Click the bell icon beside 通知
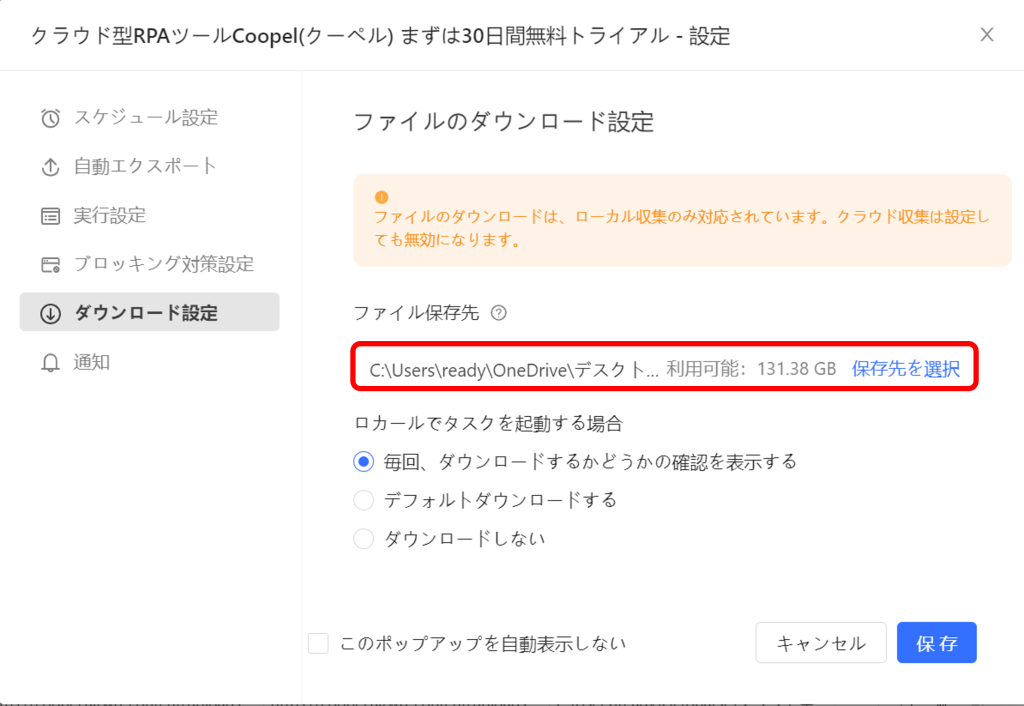This screenshot has height=706, width=1024. (x=50, y=362)
